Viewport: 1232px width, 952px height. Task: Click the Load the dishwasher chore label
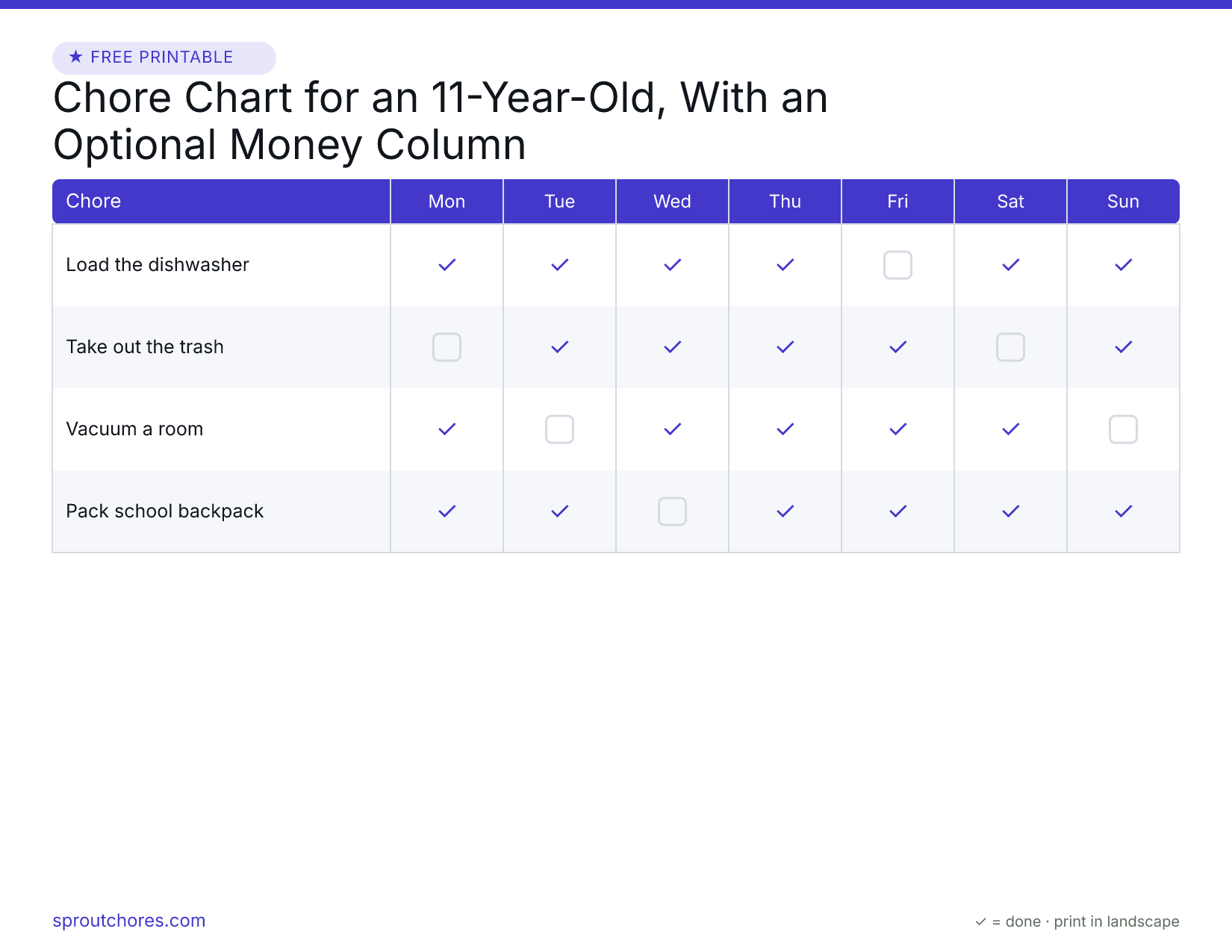pyautogui.click(x=158, y=265)
